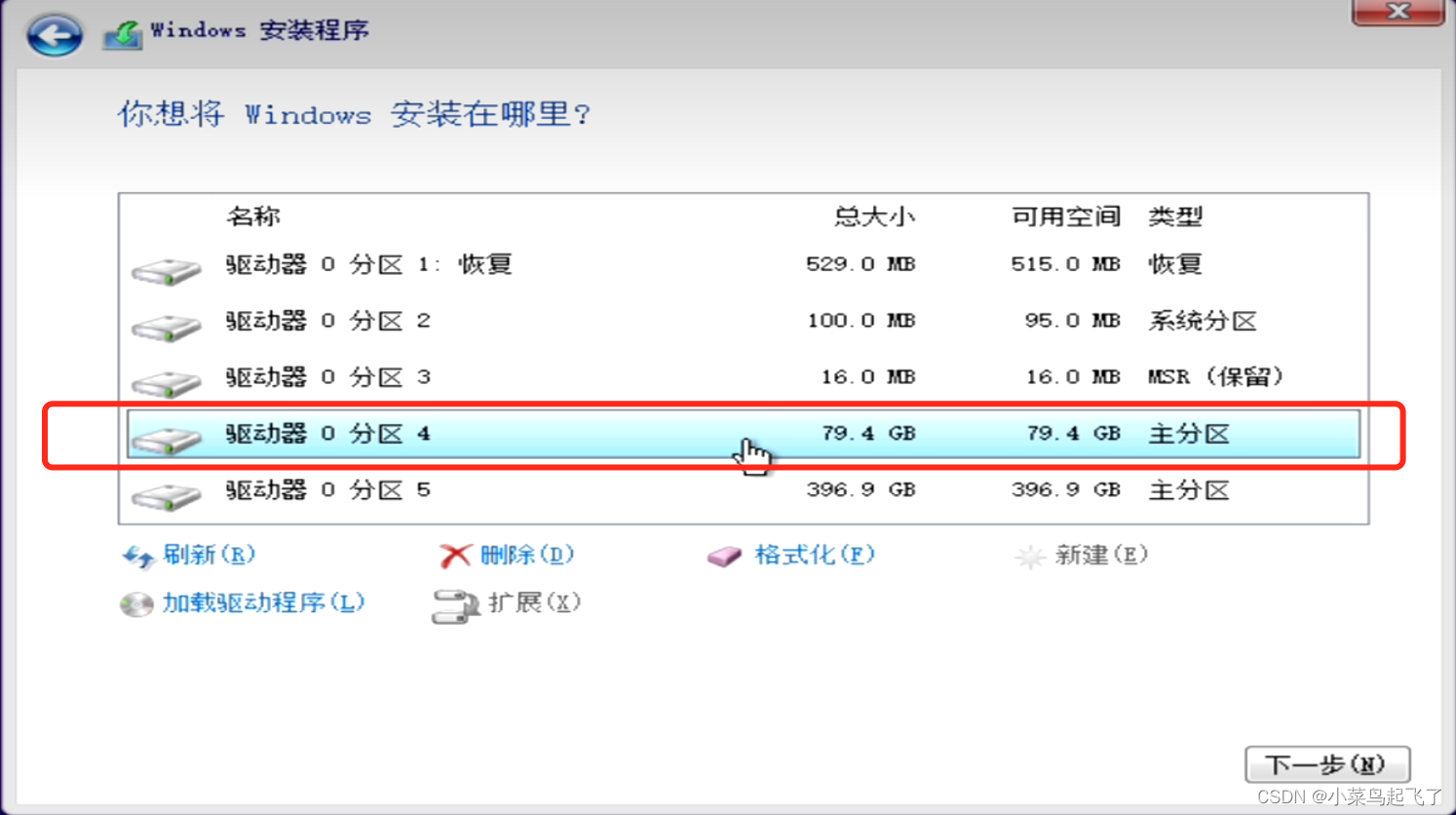The image size is (1456, 815).
Task: Click the 新建(E) new partition link
Action: (1101, 555)
